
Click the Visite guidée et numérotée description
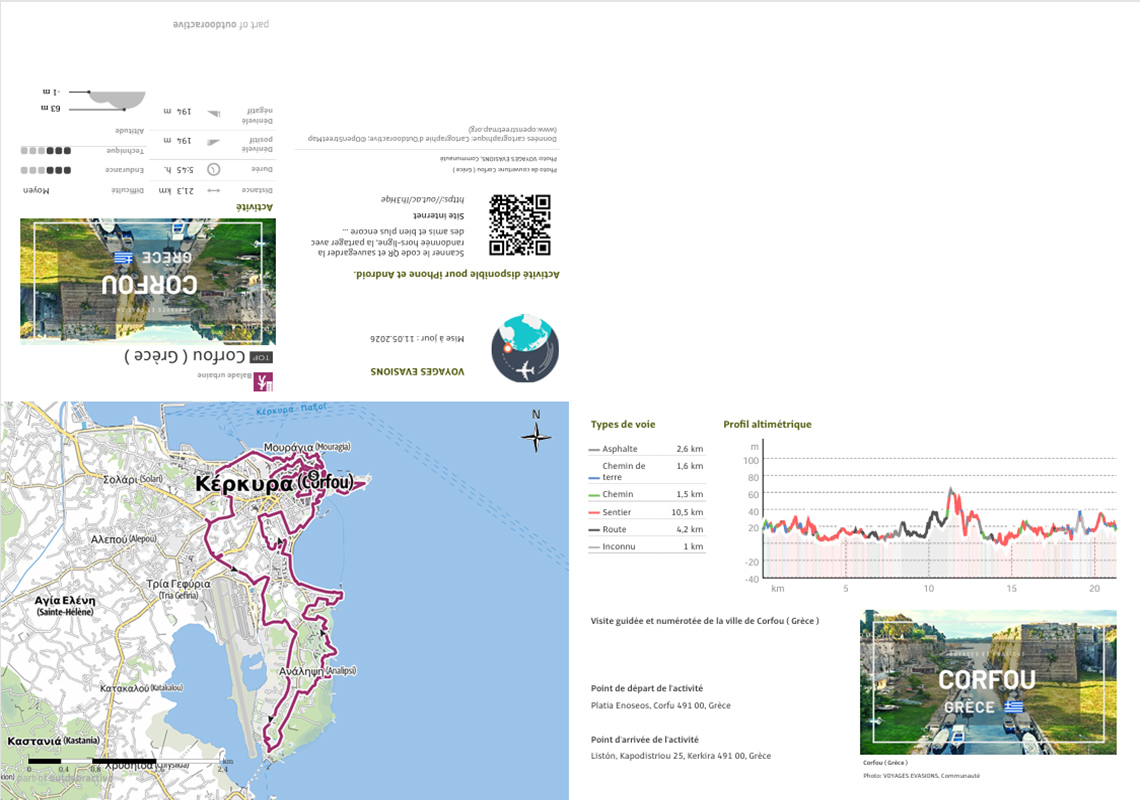coord(705,620)
